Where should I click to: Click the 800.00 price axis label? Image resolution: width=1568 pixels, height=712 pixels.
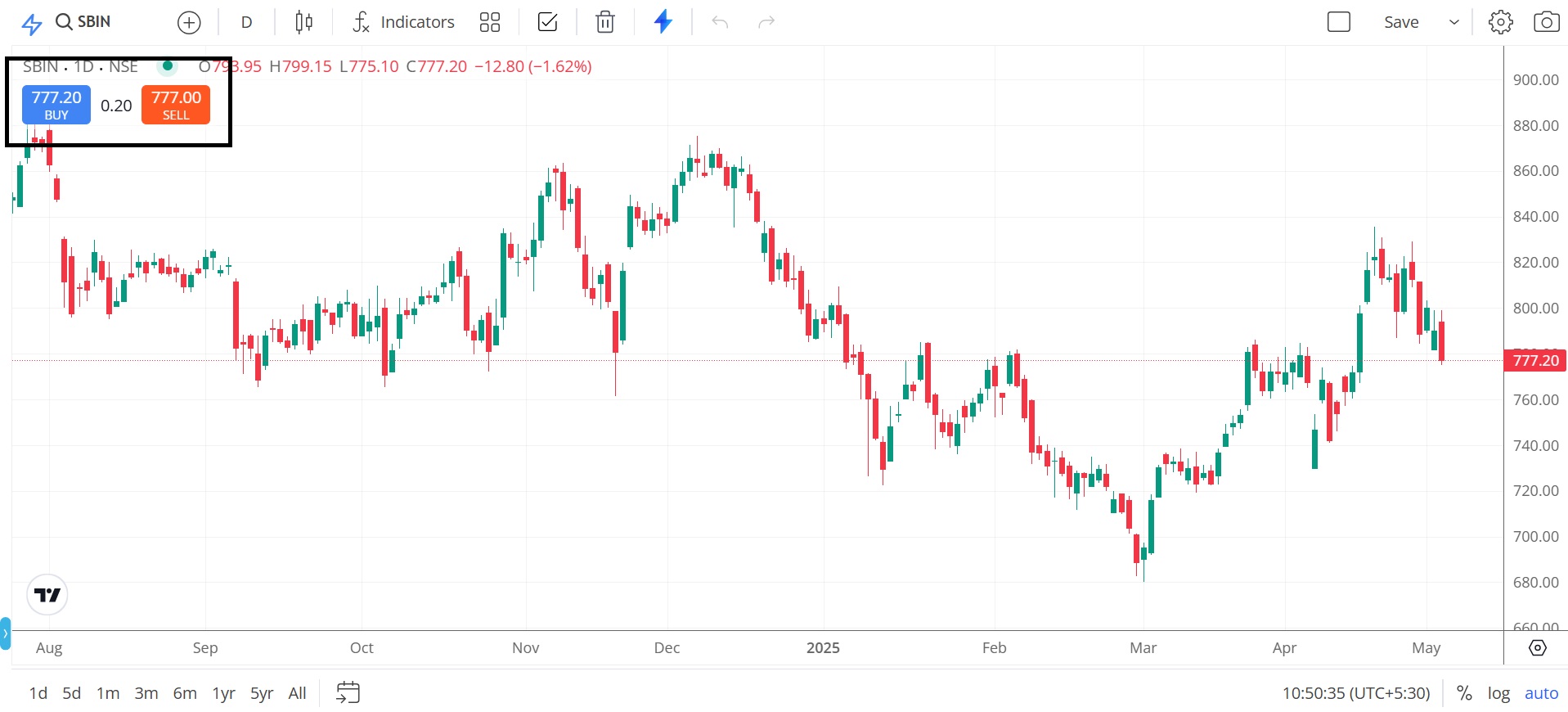pyautogui.click(x=1535, y=308)
